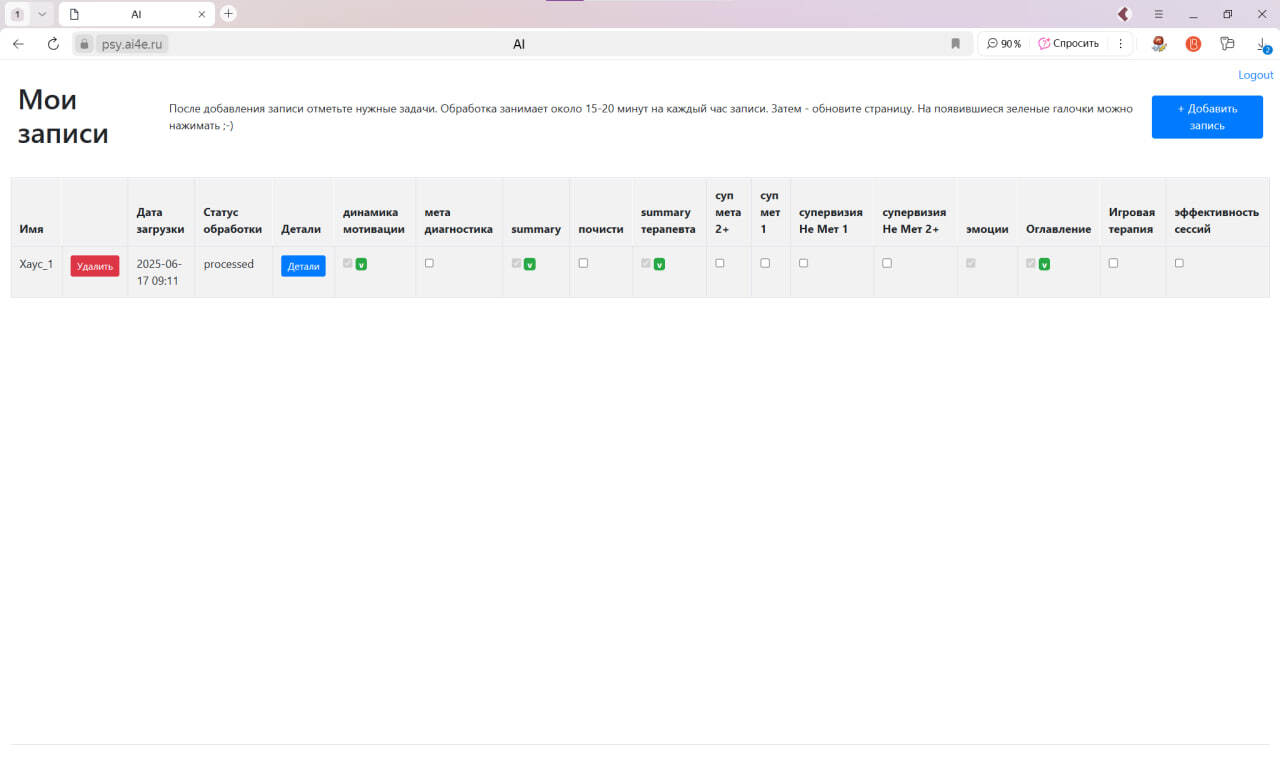The image size is (1280, 768).
Task: Toggle the динамика мотивации checkbox
Action: tap(347, 263)
